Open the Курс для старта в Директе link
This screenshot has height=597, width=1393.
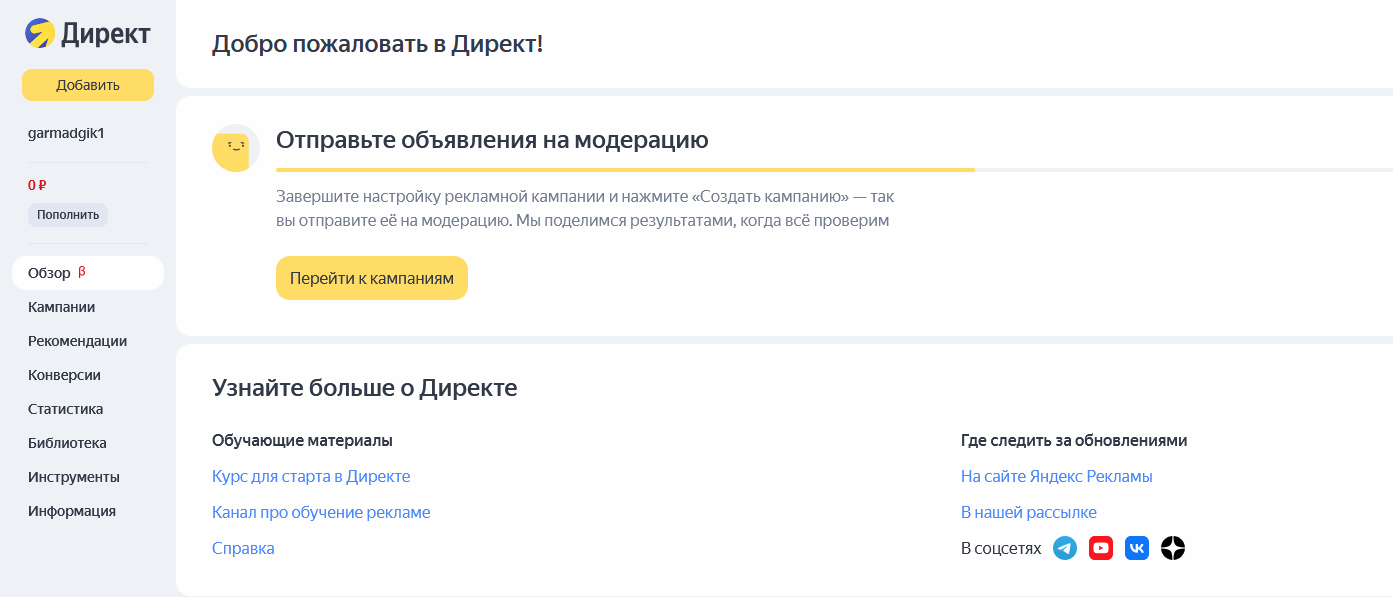pyautogui.click(x=311, y=477)
